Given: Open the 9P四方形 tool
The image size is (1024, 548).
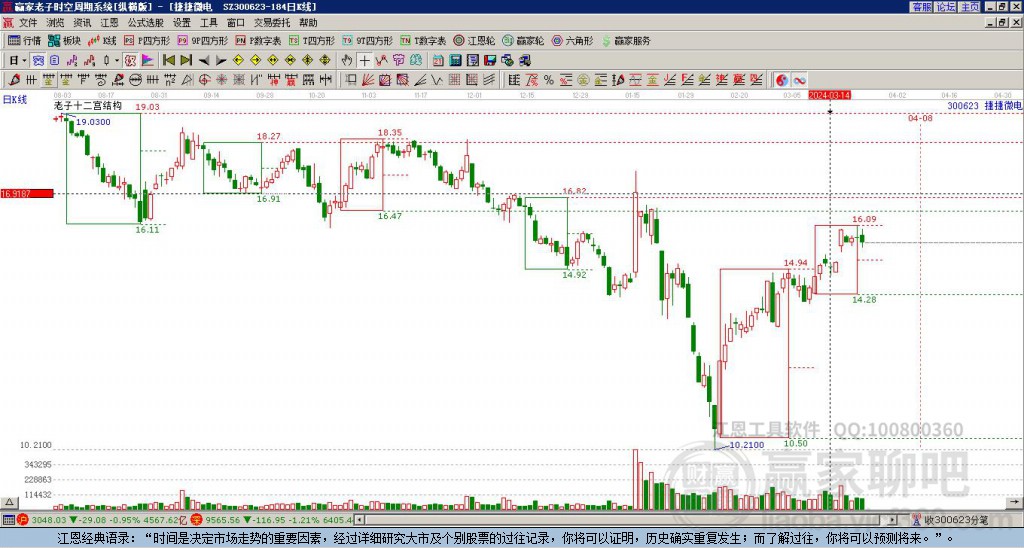Looking at the screenshot, I should pos(203,40).
